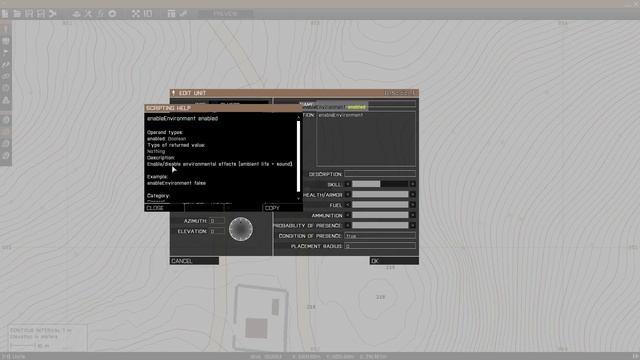
Task: Click the Initialization text box
Action: pos(366,139)
